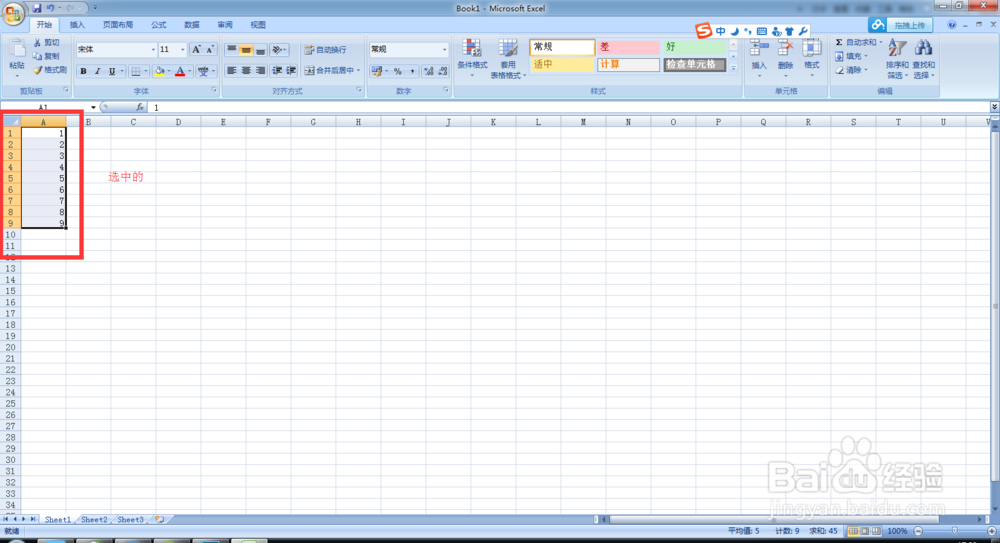Open Excel Help question mark icon
The width and height of the screenshot is (1000, 543).
[952, 25]
